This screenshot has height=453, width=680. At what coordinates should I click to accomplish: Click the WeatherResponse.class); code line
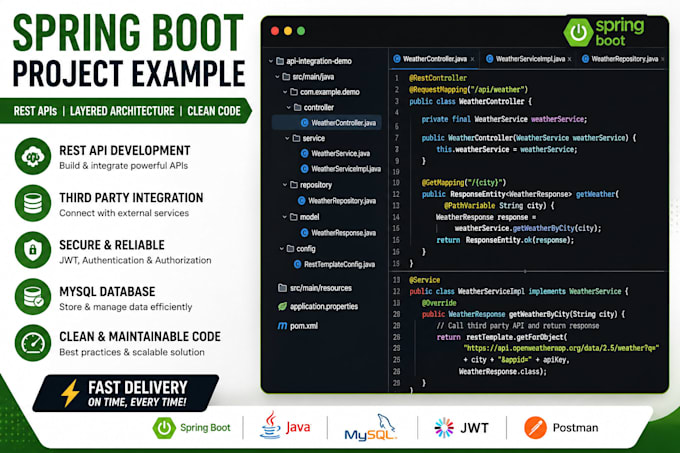pyautogui.click(x=503, y=372)
